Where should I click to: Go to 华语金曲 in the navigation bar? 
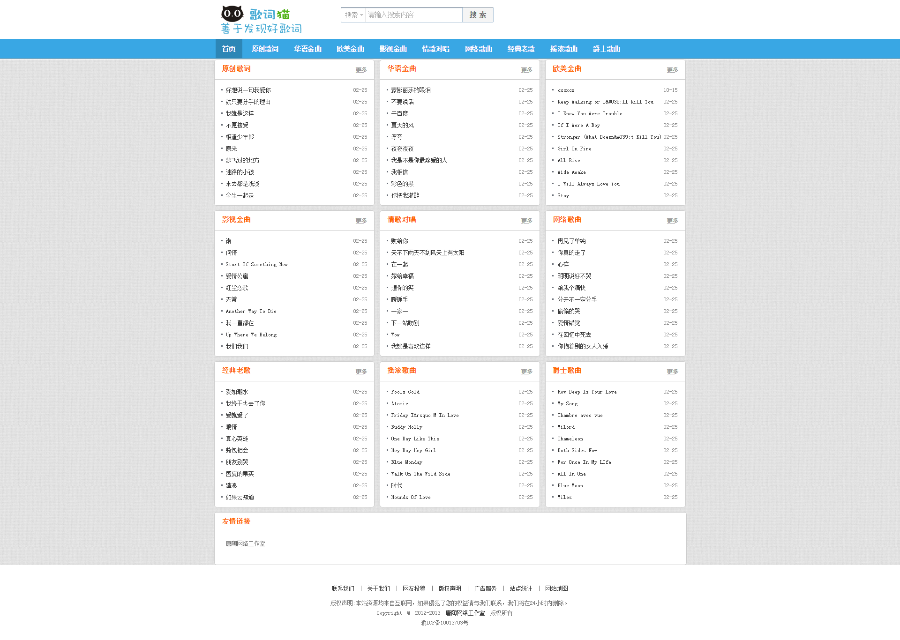(307, 49)
